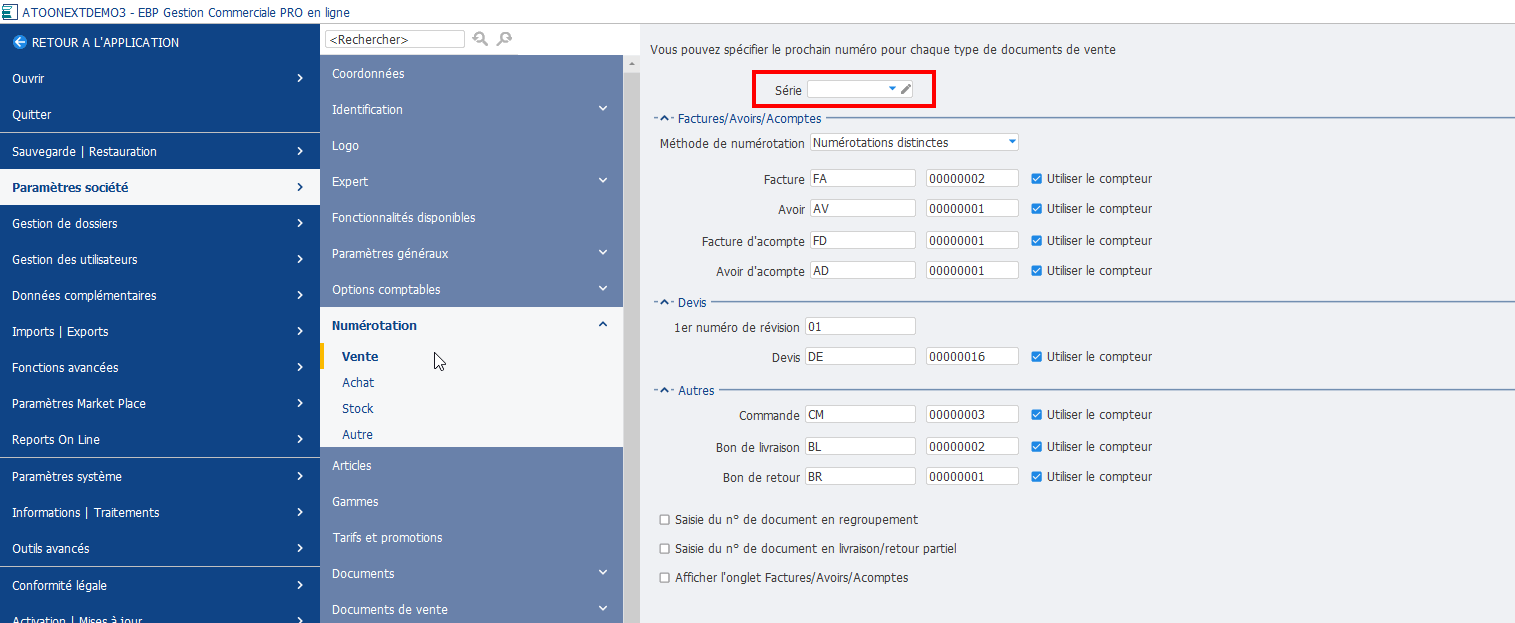This screenshot has height=623, width=1515.
Task: Collapse the Devis section arrow
Action: pyautogui.click(x=665, y=302)
